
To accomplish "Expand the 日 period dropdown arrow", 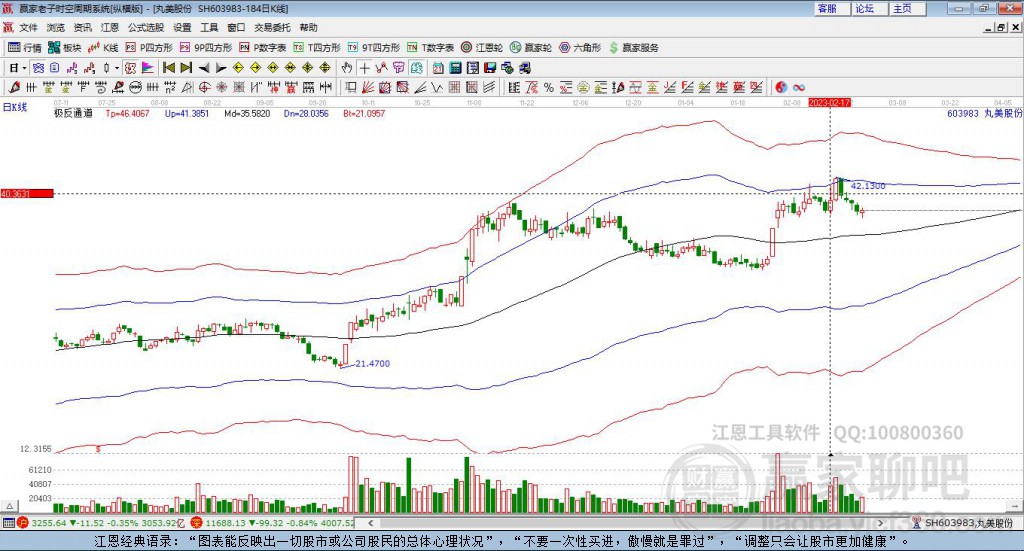I will 25,68.
